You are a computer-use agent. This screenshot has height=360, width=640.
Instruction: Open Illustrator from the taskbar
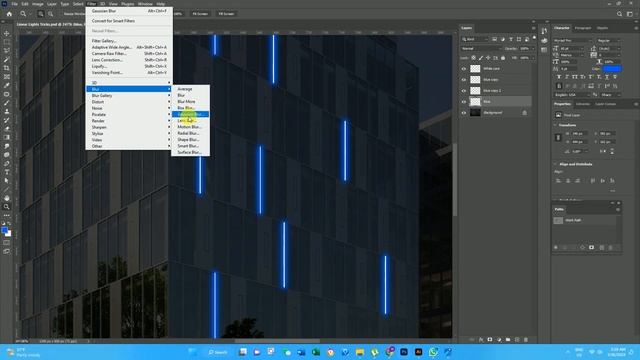[x=418, y=352]
